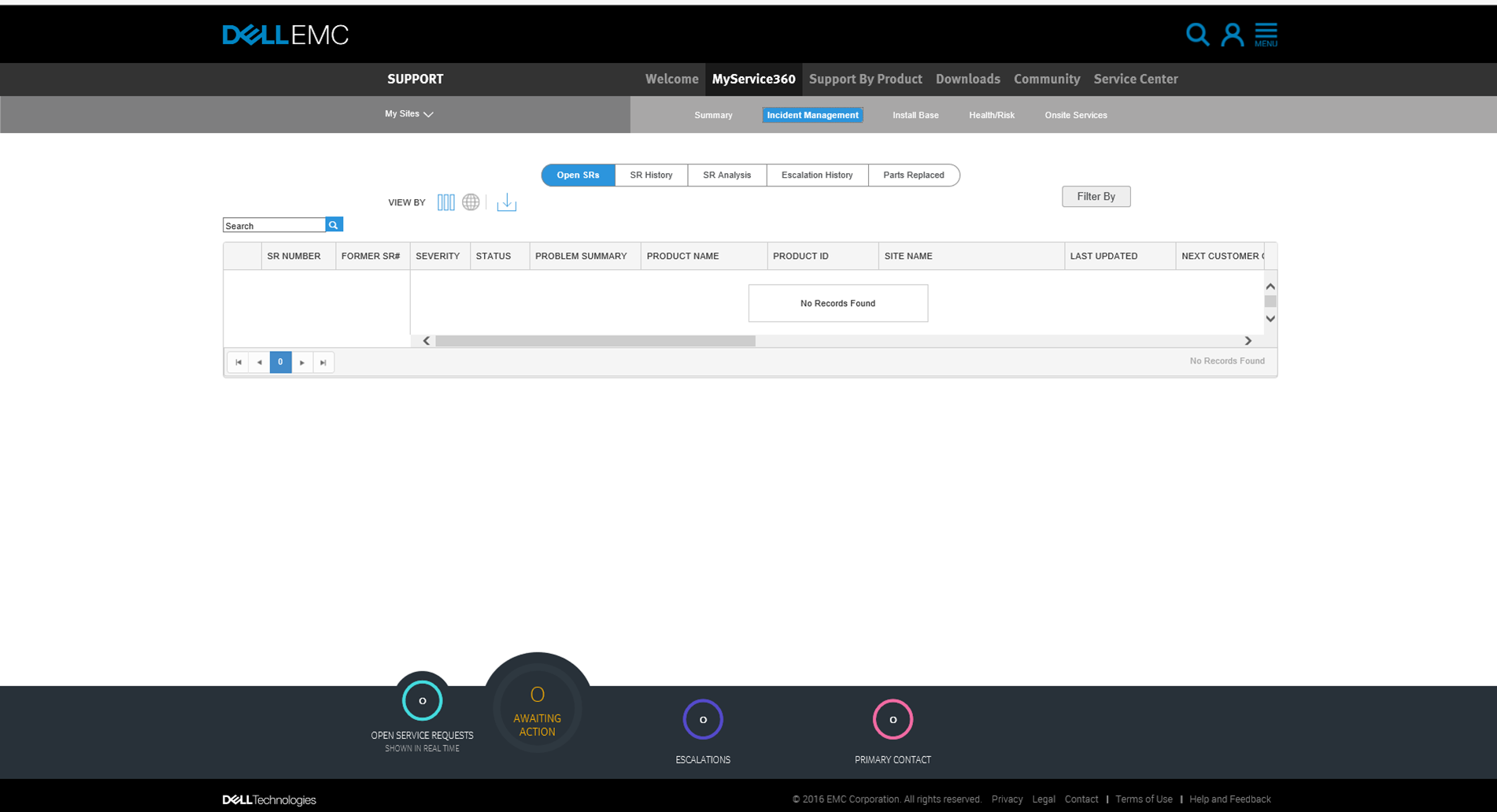This screenshot has width=1497, height=812.
Task: Click the Dell Technologies footer logo
Action: pyautogui.click(x=269, y=799)
